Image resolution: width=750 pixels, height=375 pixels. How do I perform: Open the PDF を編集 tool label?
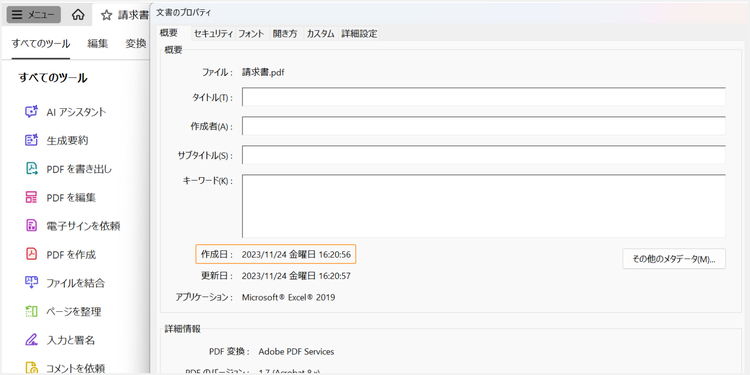point(71,198)
